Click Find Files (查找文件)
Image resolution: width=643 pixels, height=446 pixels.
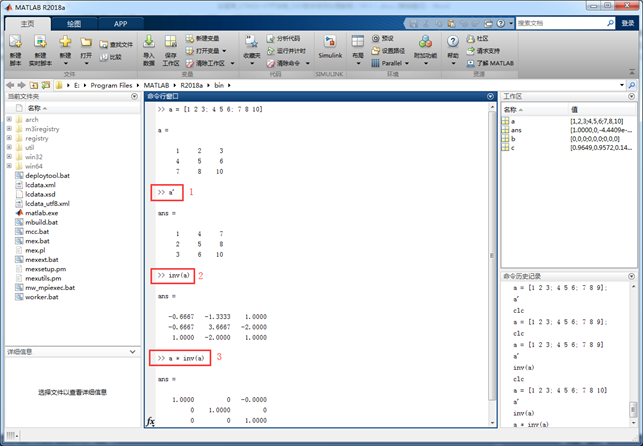[x=116, y=45]
